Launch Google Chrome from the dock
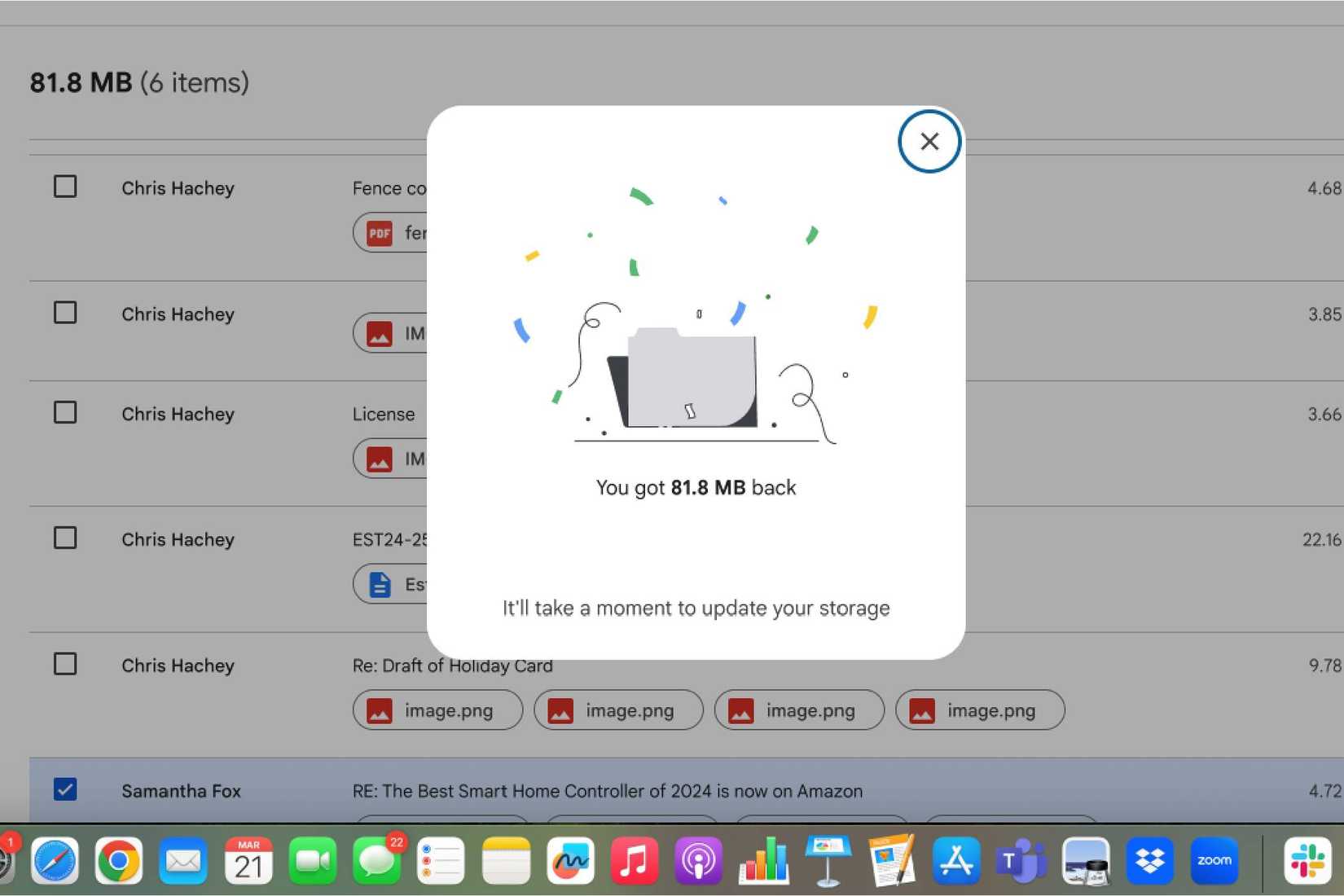This screenshot has width=1344, height=896. coord(119,861)
